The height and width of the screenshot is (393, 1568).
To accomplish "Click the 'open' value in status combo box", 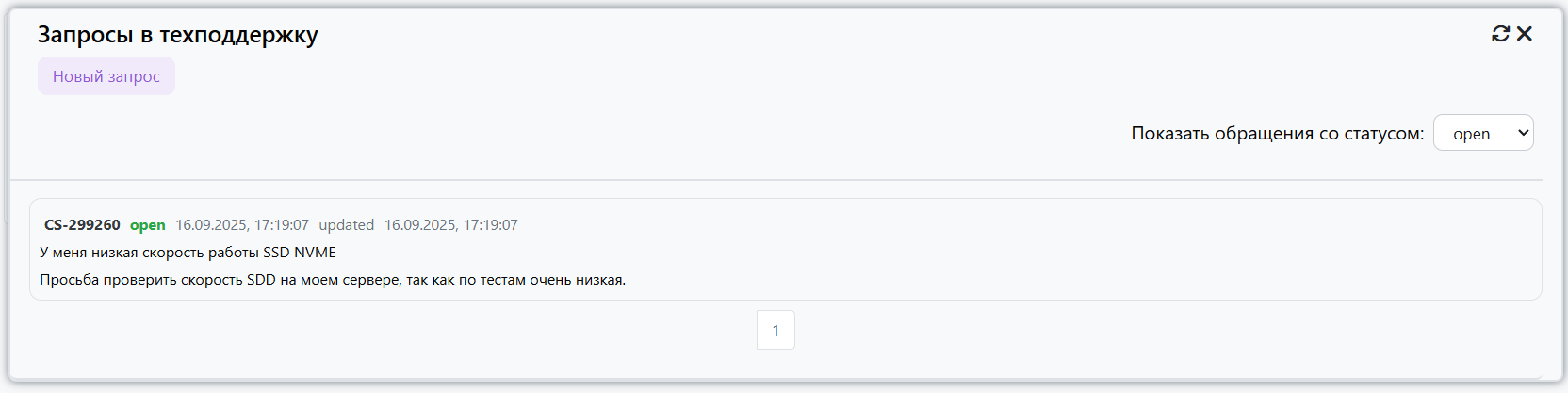I will [x=1471, y=134].
